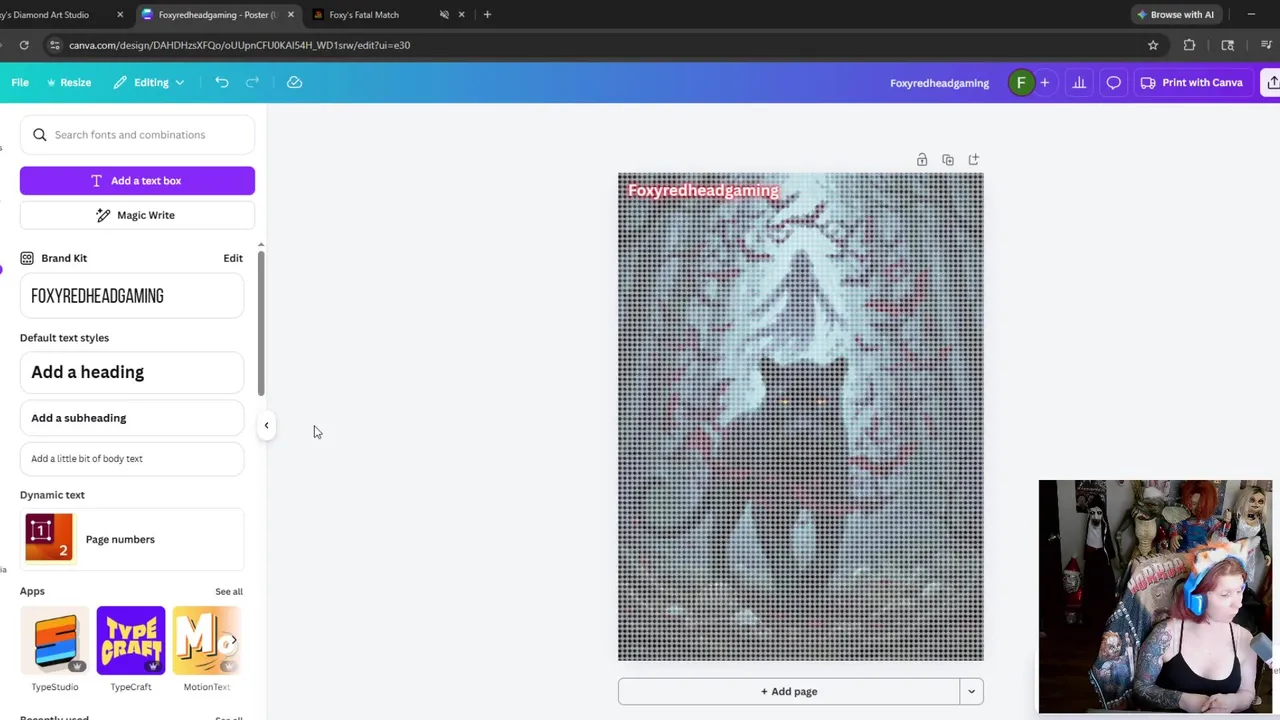Click the Search fonts and combinations field
Viewport: 1280px width, 720px height.
coord(137,135)
